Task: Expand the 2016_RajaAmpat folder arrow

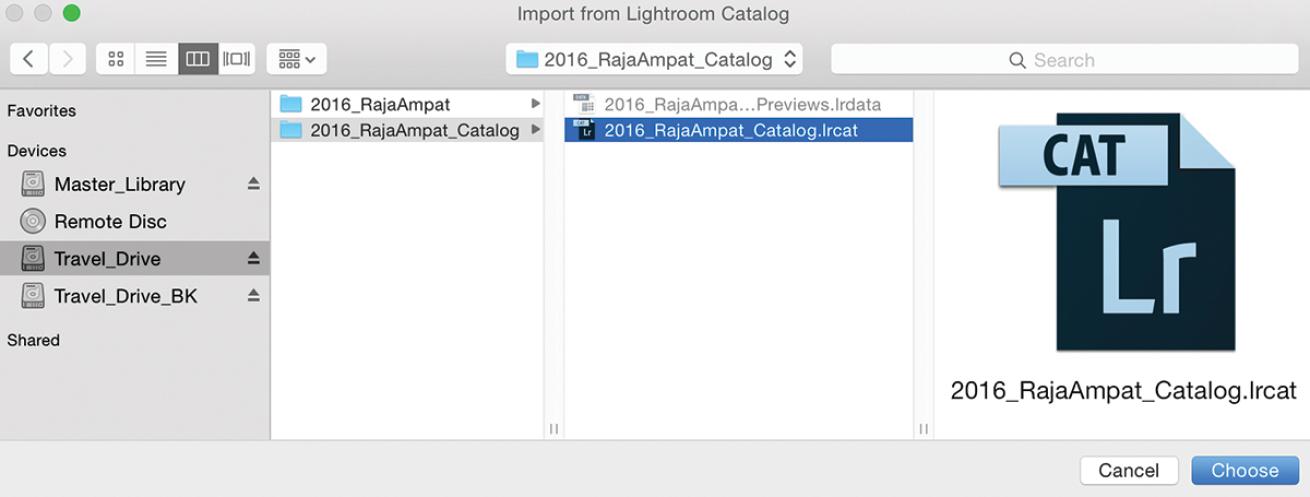Action: pyautogui.click(x=536, y=104)
